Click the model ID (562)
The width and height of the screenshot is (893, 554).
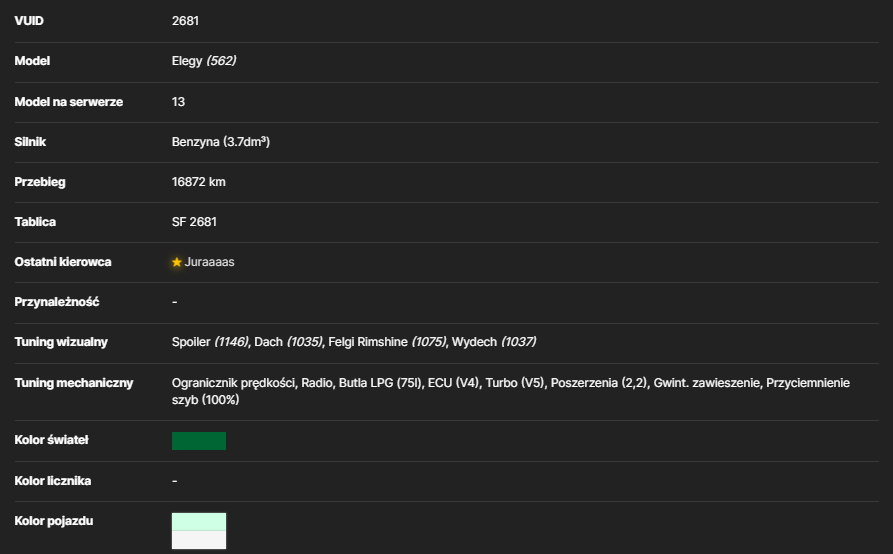pyautogui.click(x=221, y=61)
